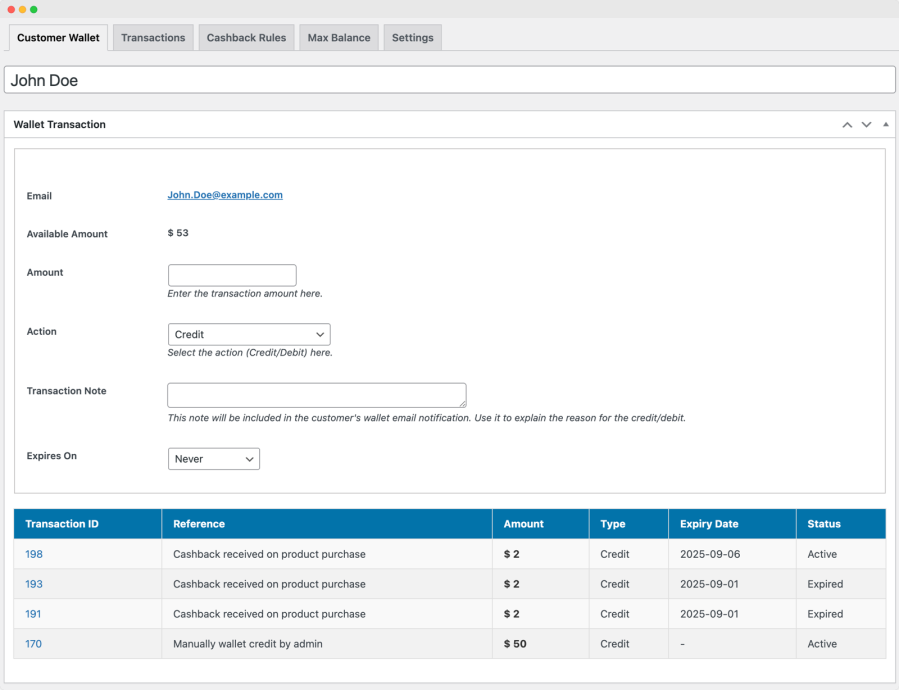This screenshot has width=899, height=690.
Task: Click the Reference column header
Action: pyautogui.click(x=327, y=524)
